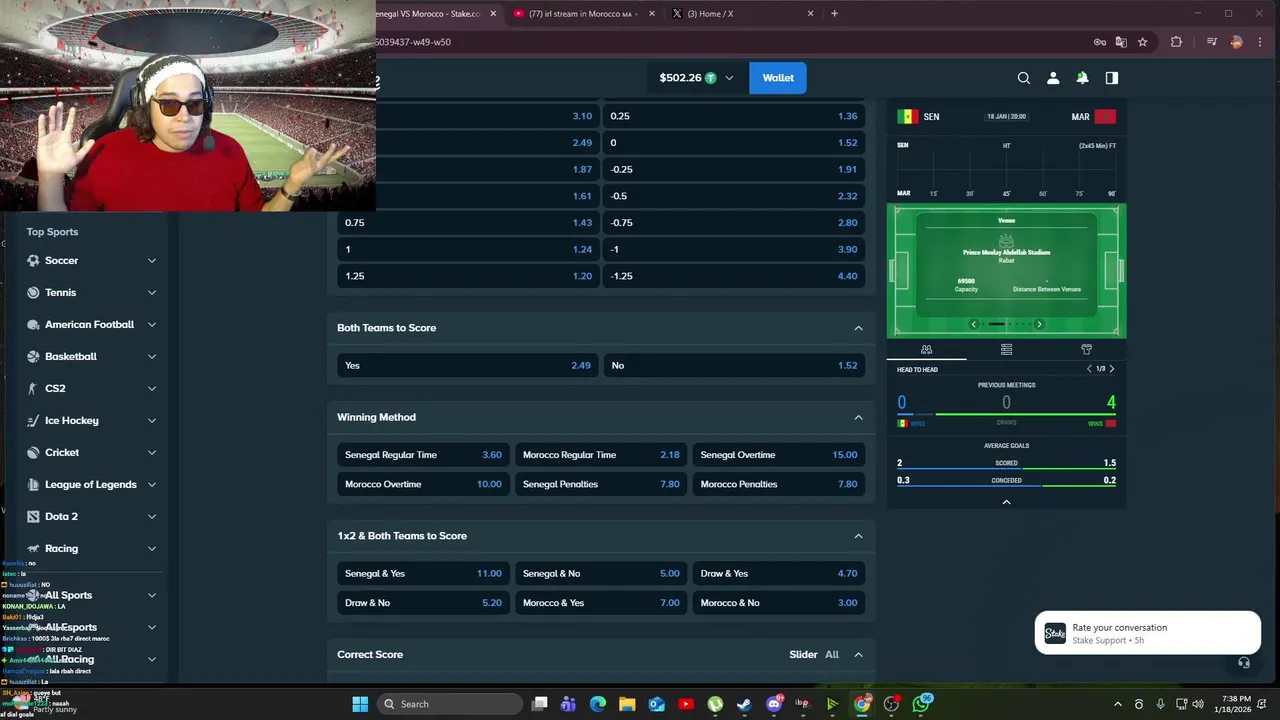Screen dimensions: 1280x720
Task: Click the Cricket icon in sidebar
Action: click(33, 452)
